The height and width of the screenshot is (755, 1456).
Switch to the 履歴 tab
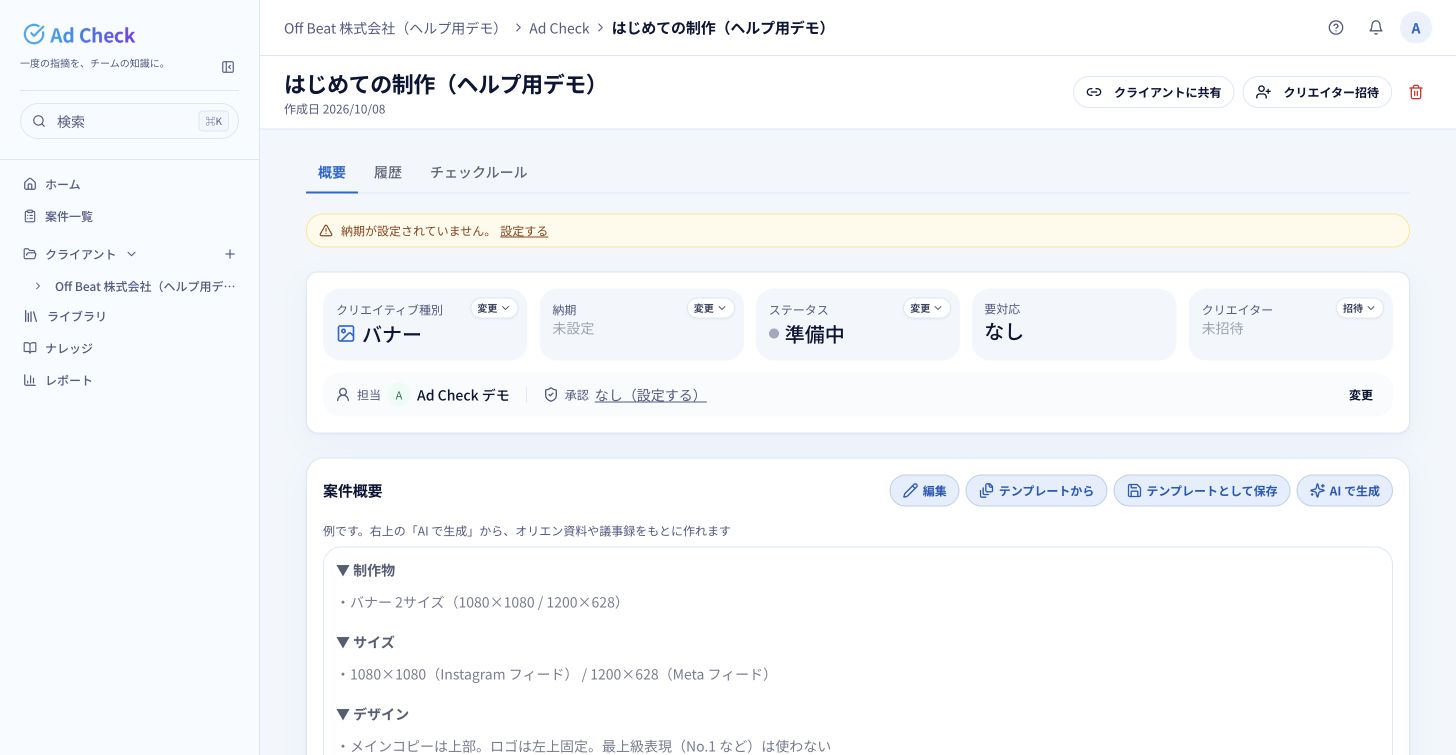(388, 172)
